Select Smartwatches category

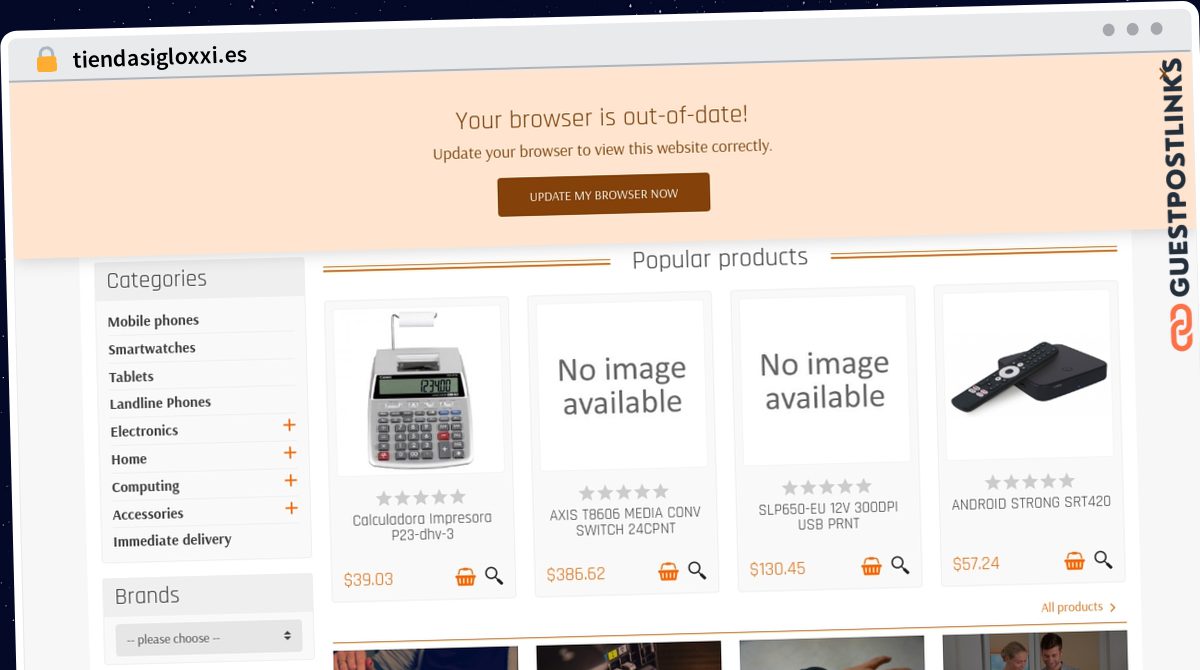click(152, 349)
